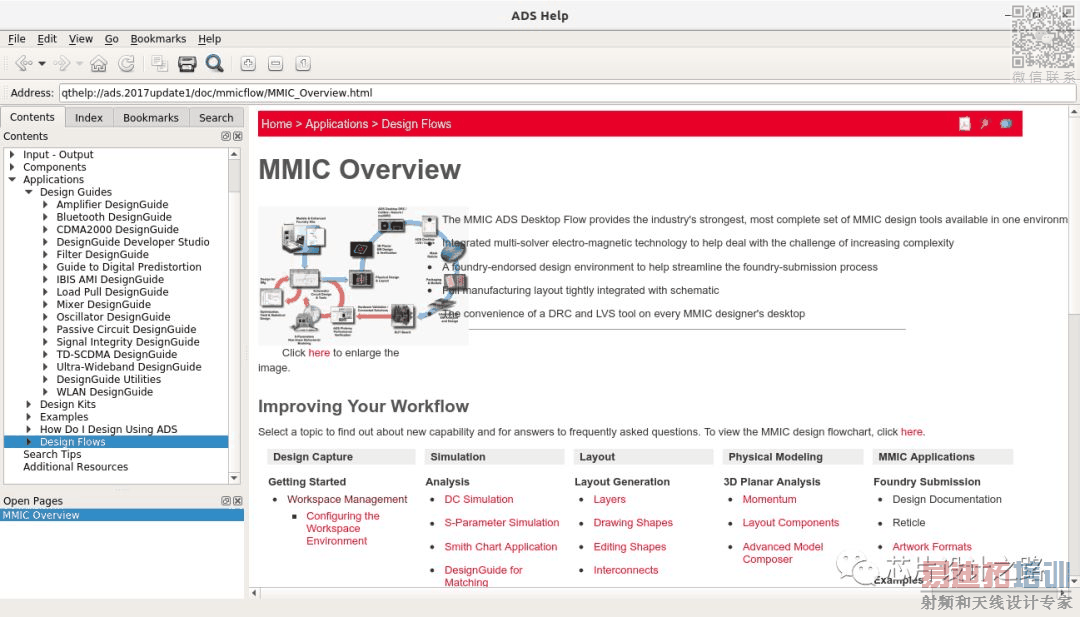Screen dimensions: 1080x617
Task: Expand the Input - Output tree node
Action: pyautogui.click(x=12, y=155)
